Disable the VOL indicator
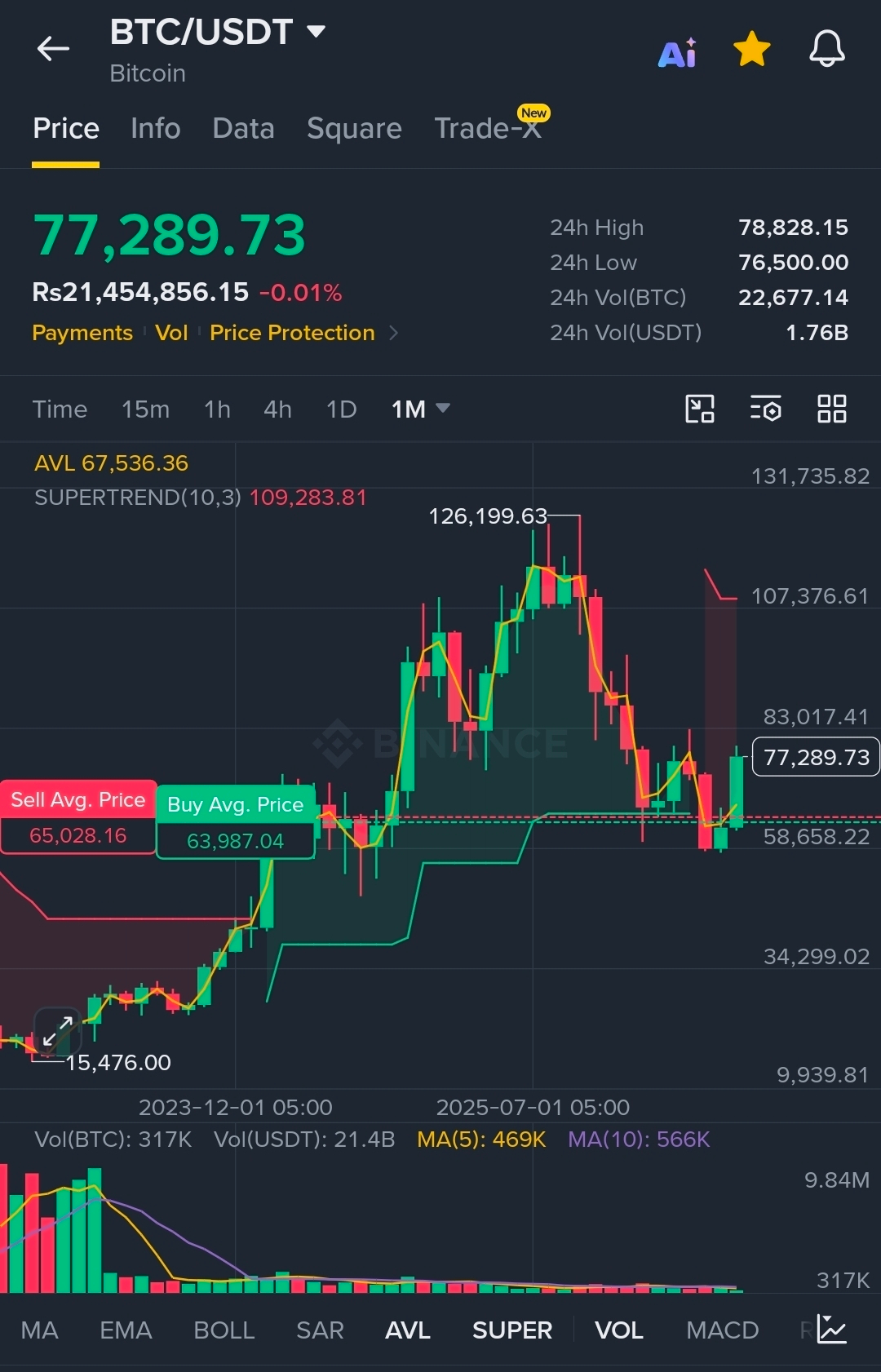Image resolution: width=881 pixels, height=1372 pixels. (x=618, y=1330)
